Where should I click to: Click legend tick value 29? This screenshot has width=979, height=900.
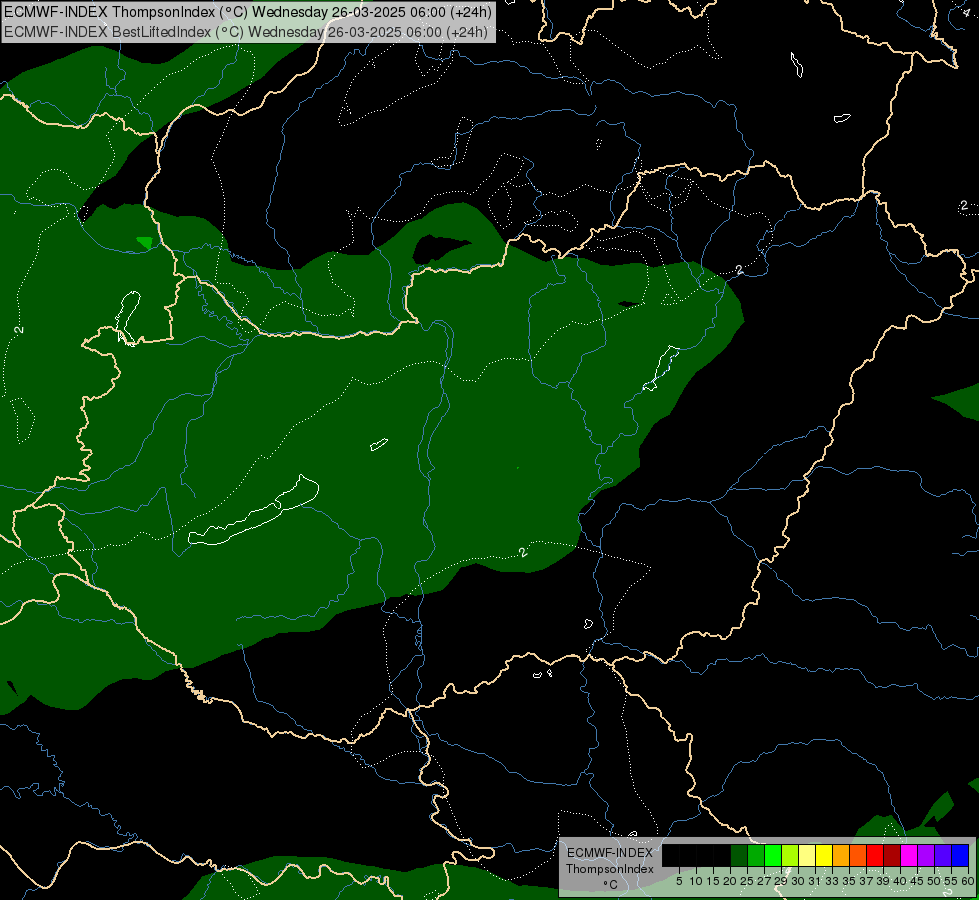tap(782, 881)
